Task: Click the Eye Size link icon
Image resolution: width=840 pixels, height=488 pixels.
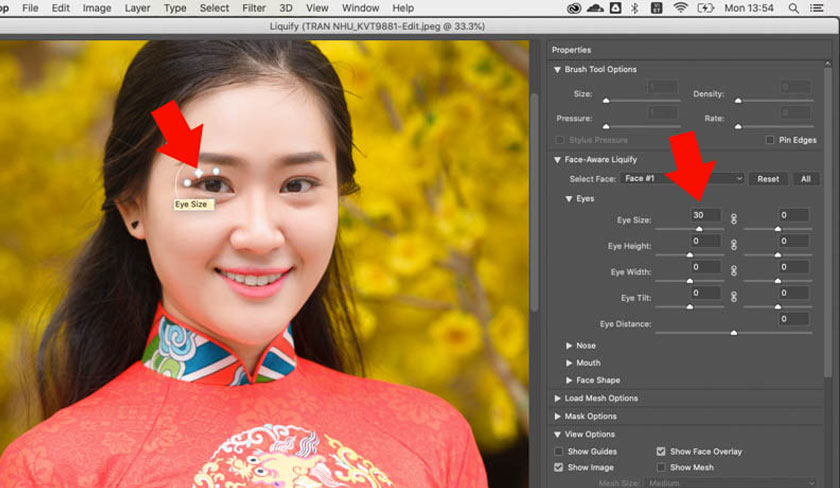Action: (733, 219)
